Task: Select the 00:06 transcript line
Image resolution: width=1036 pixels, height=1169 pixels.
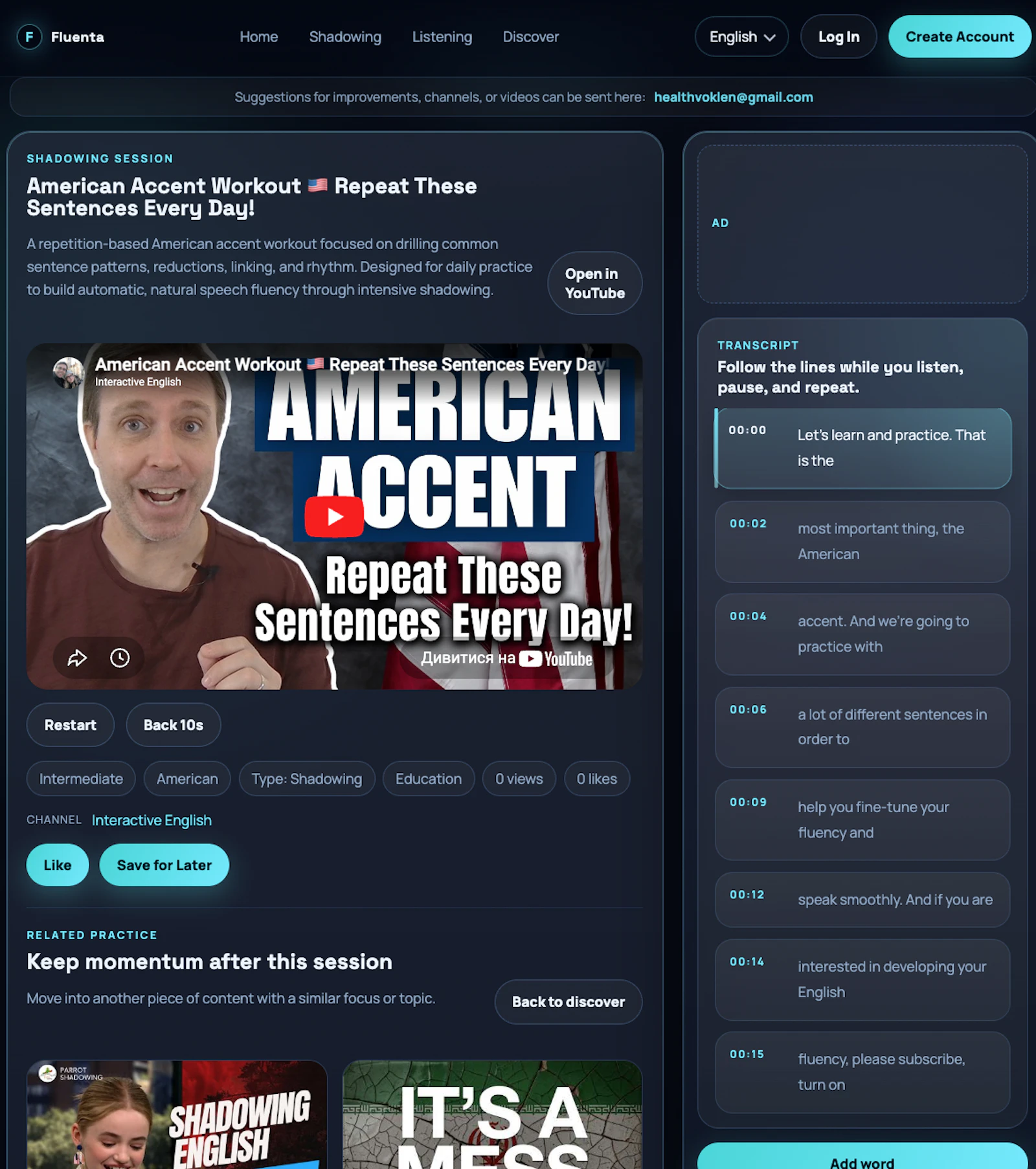Action: (x=862, y=728)
